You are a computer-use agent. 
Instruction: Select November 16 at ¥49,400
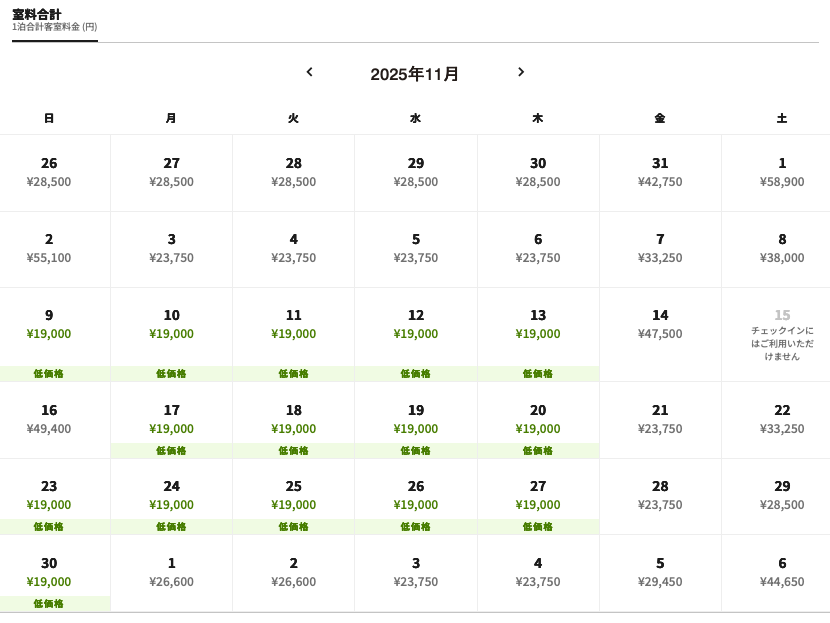49,419
